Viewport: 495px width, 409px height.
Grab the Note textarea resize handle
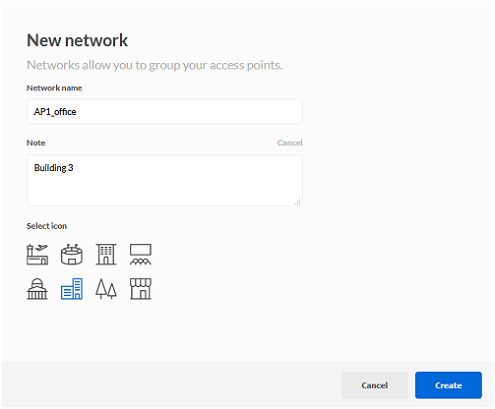click(x=298, y=202)
